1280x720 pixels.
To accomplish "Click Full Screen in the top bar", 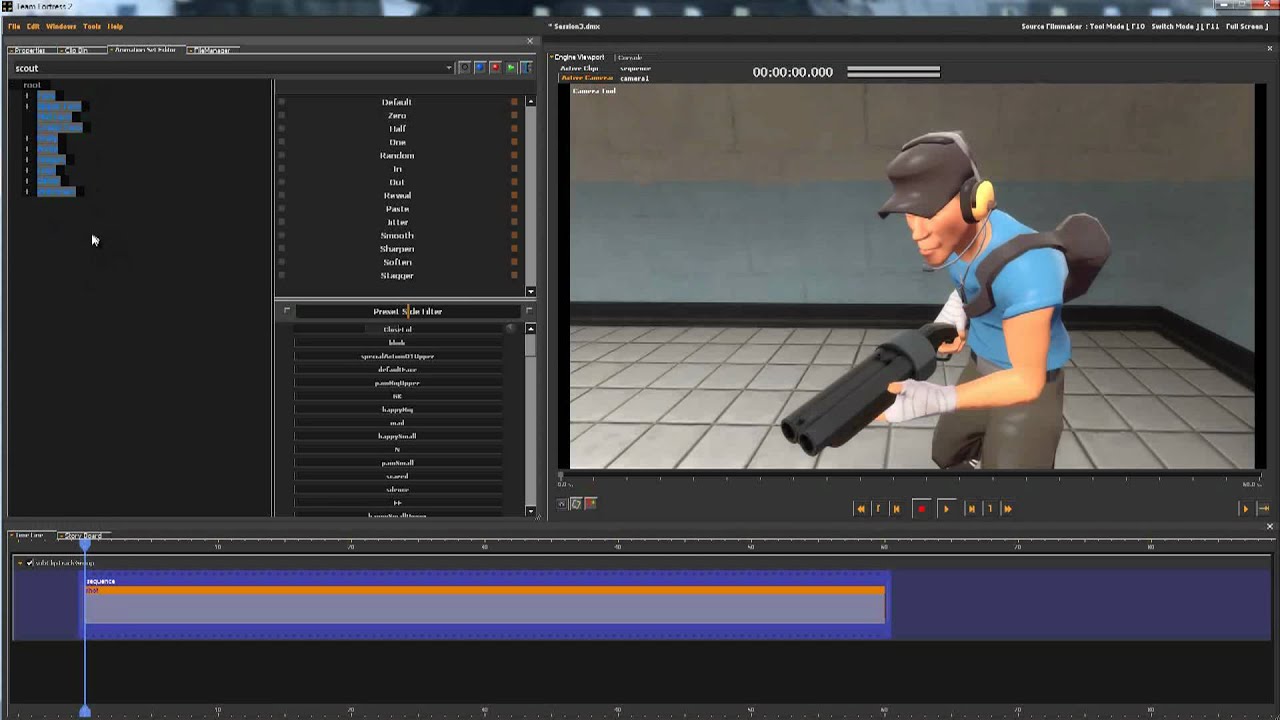I will click(x=1246, y=26).
